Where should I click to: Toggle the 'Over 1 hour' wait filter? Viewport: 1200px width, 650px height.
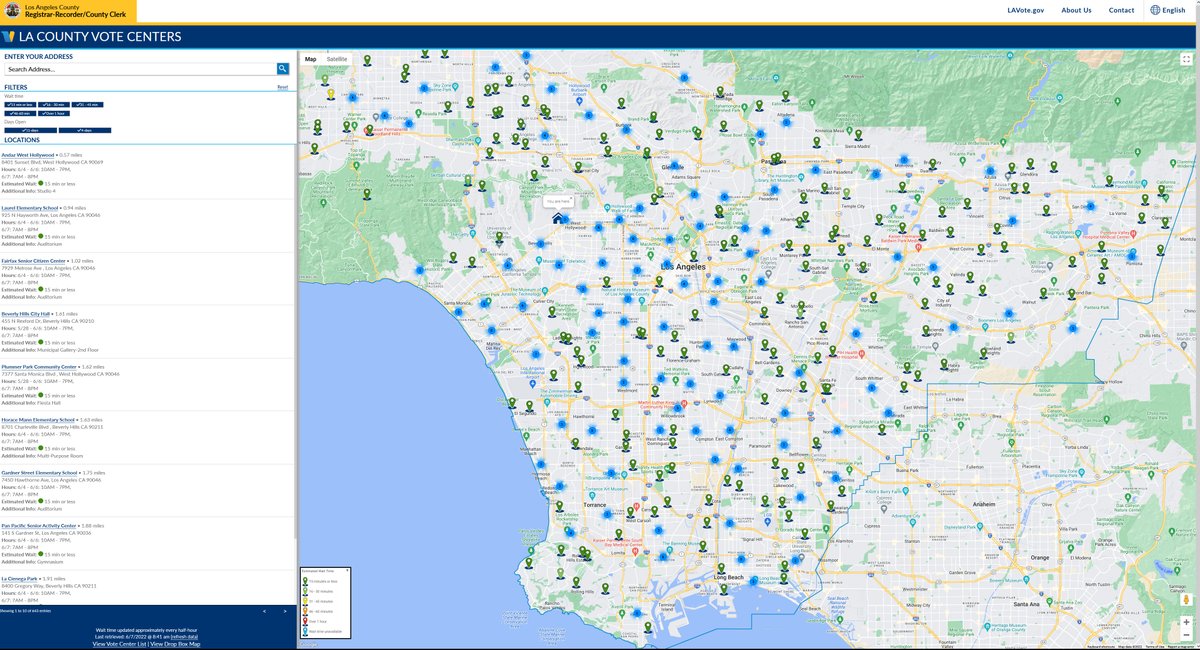tap(54, 113)
